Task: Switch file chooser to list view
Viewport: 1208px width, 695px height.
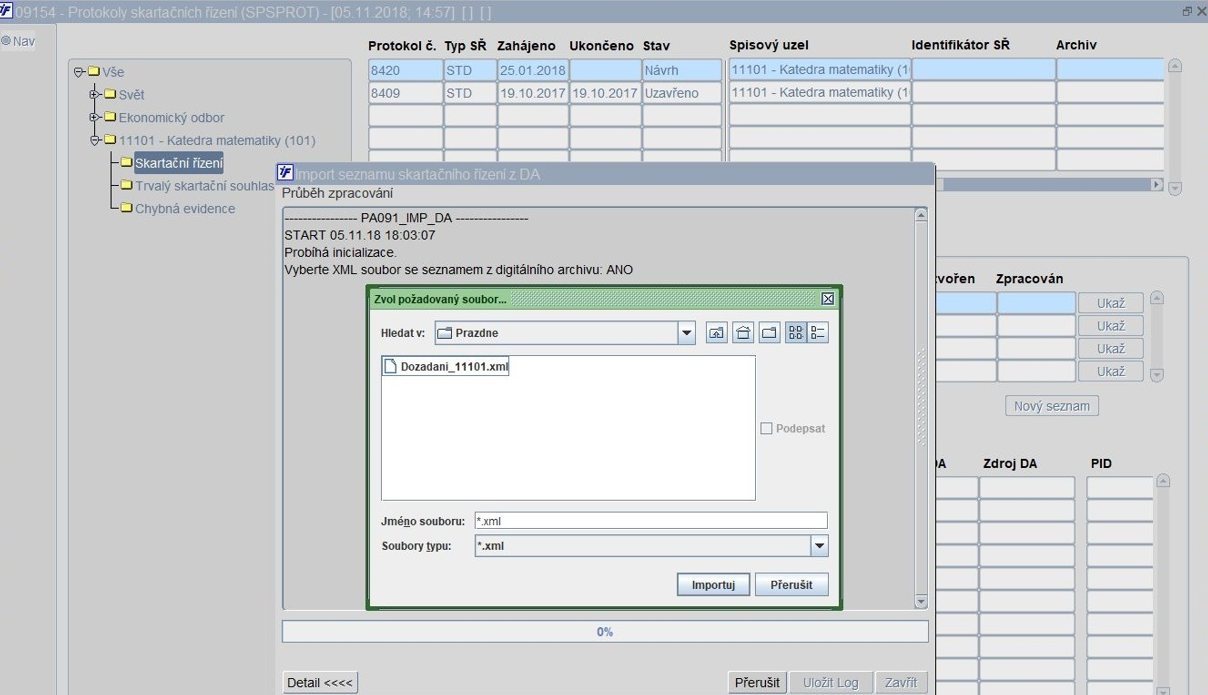Action: (x=796, y=333)
